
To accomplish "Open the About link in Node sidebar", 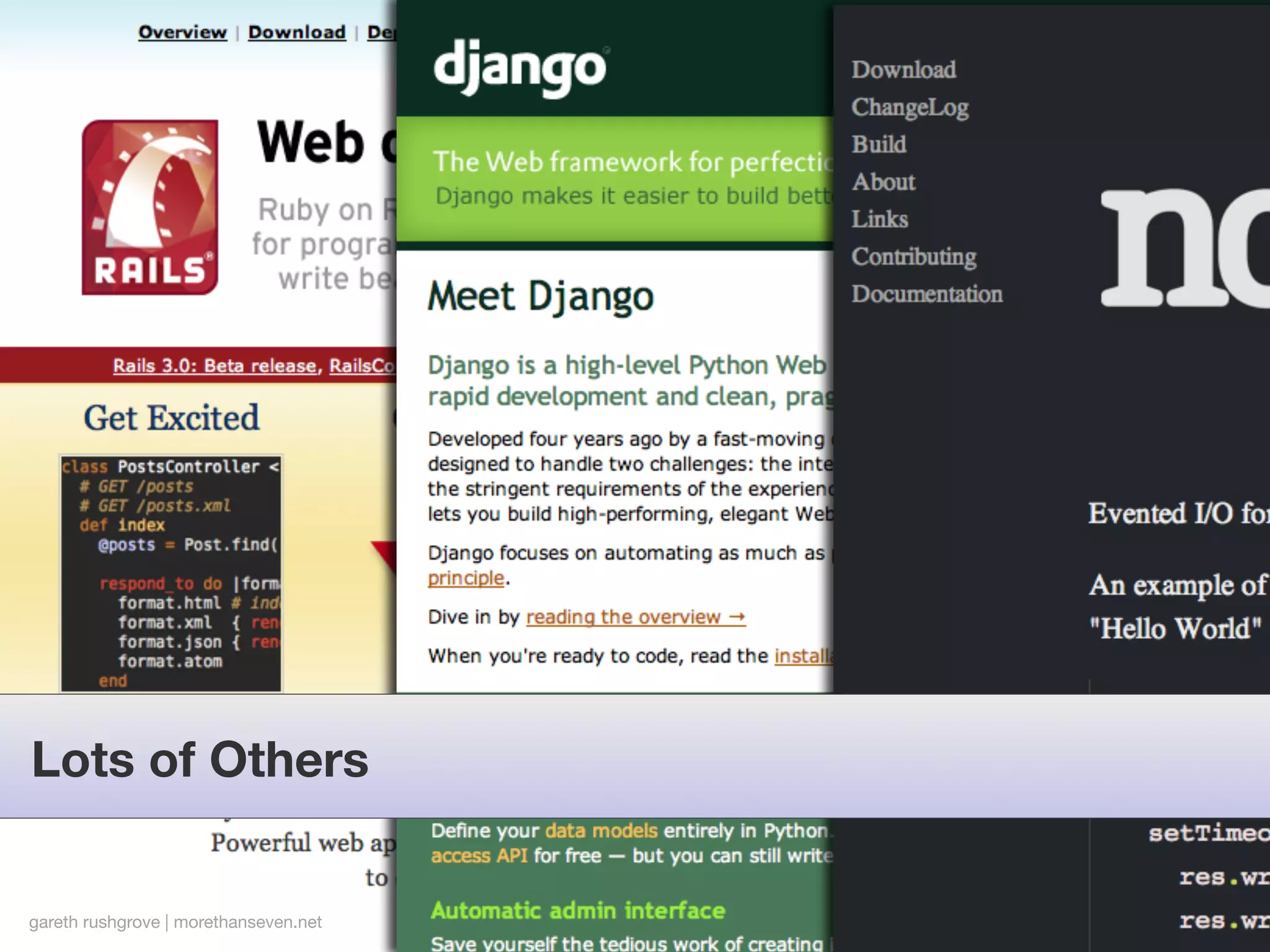I will point(883,182).
